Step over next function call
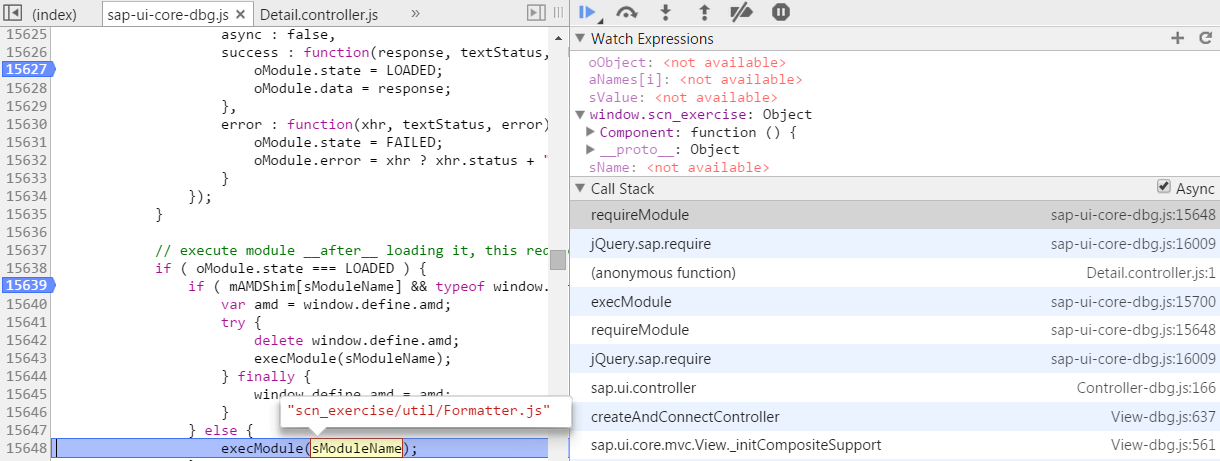This screenshot has height=461, width=1220. tap(627, 12)
